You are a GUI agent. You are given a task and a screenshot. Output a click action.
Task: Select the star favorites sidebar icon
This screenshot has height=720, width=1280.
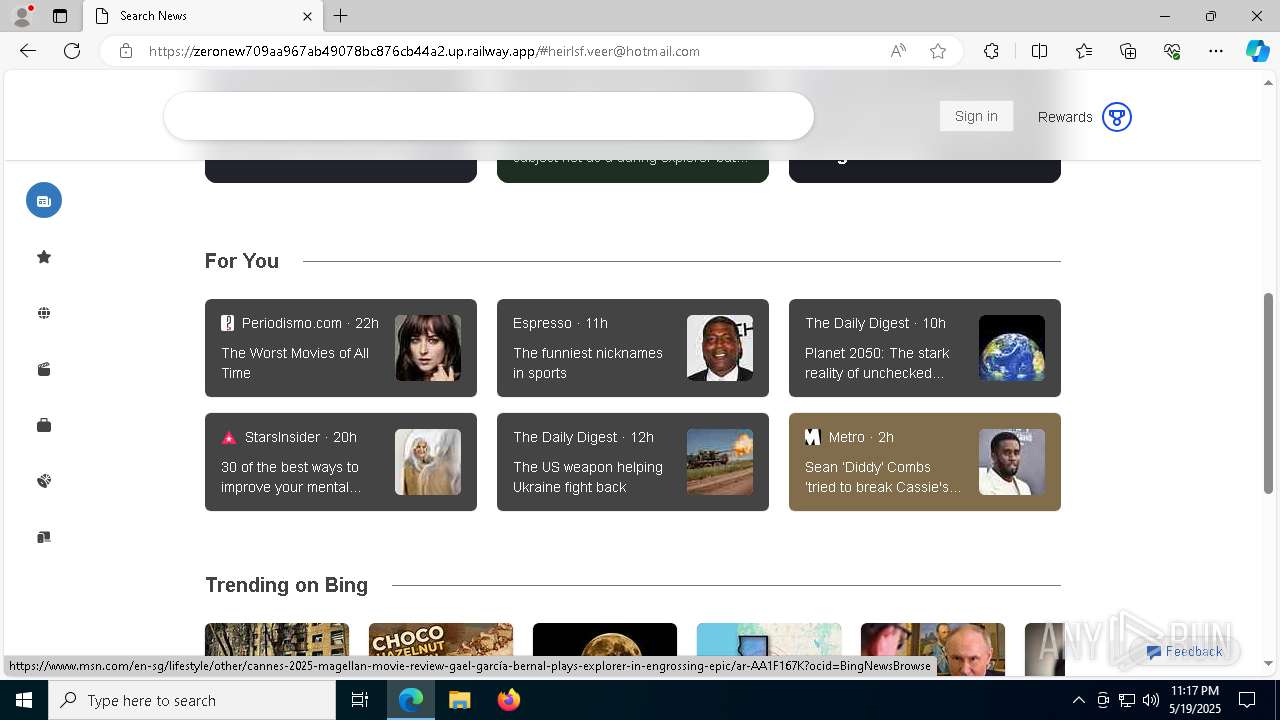click(44, 257)
